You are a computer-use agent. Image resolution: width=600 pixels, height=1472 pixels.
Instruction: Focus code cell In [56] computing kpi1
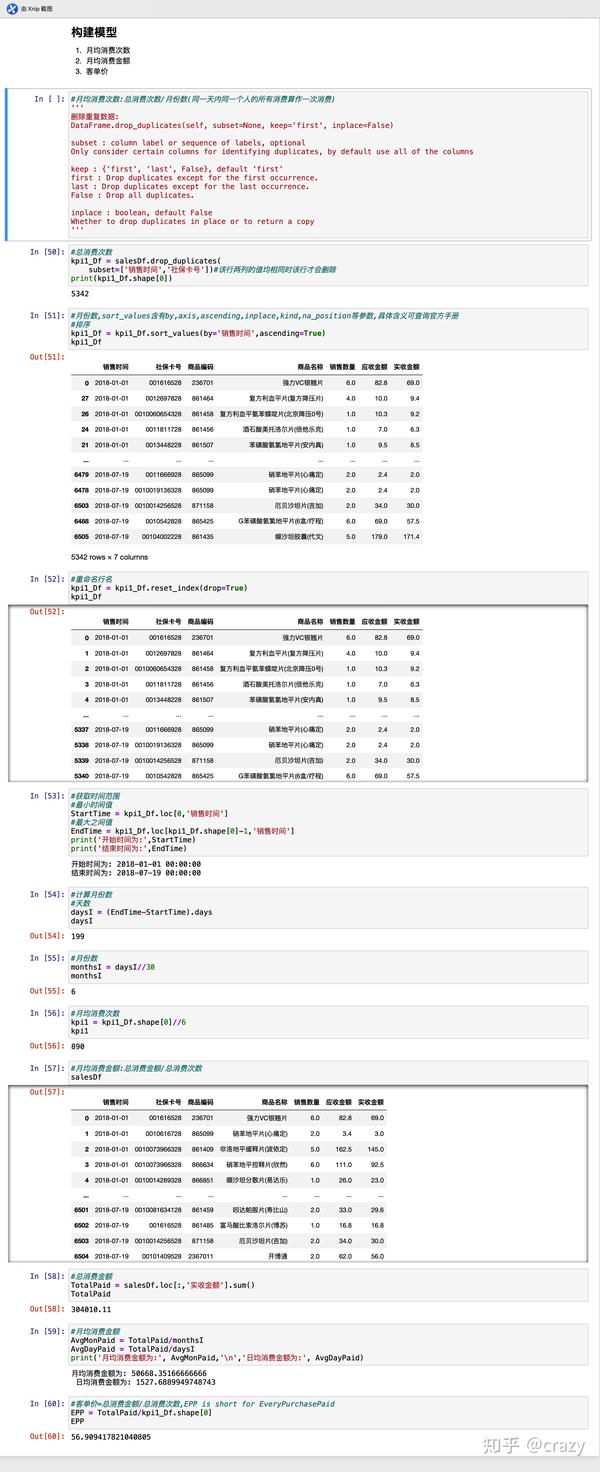click(329, 1021)
